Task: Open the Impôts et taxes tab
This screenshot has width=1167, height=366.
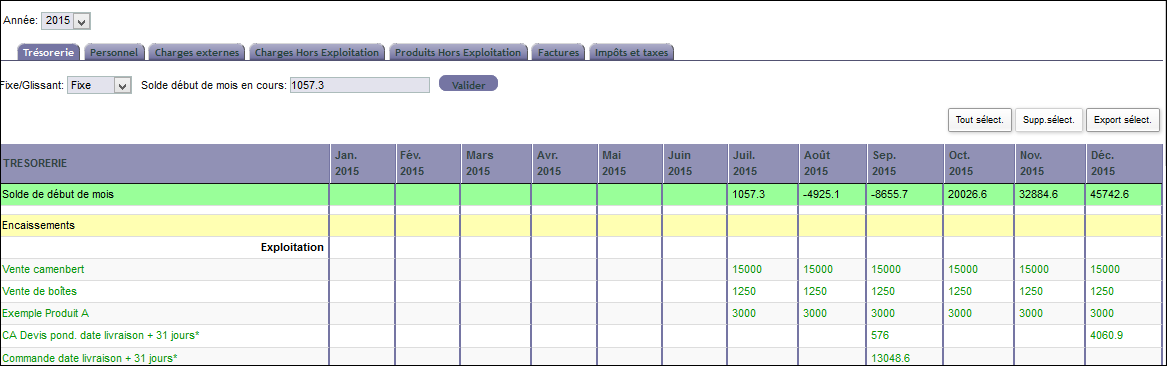Action: 631,53
